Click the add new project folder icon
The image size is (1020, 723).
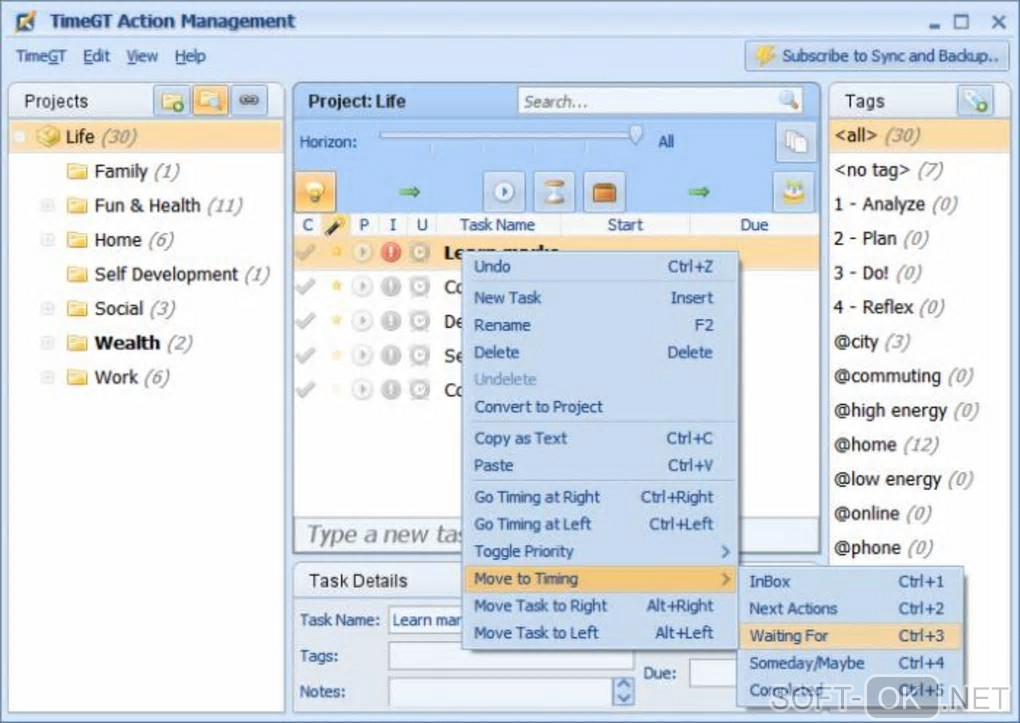point(172,101)
